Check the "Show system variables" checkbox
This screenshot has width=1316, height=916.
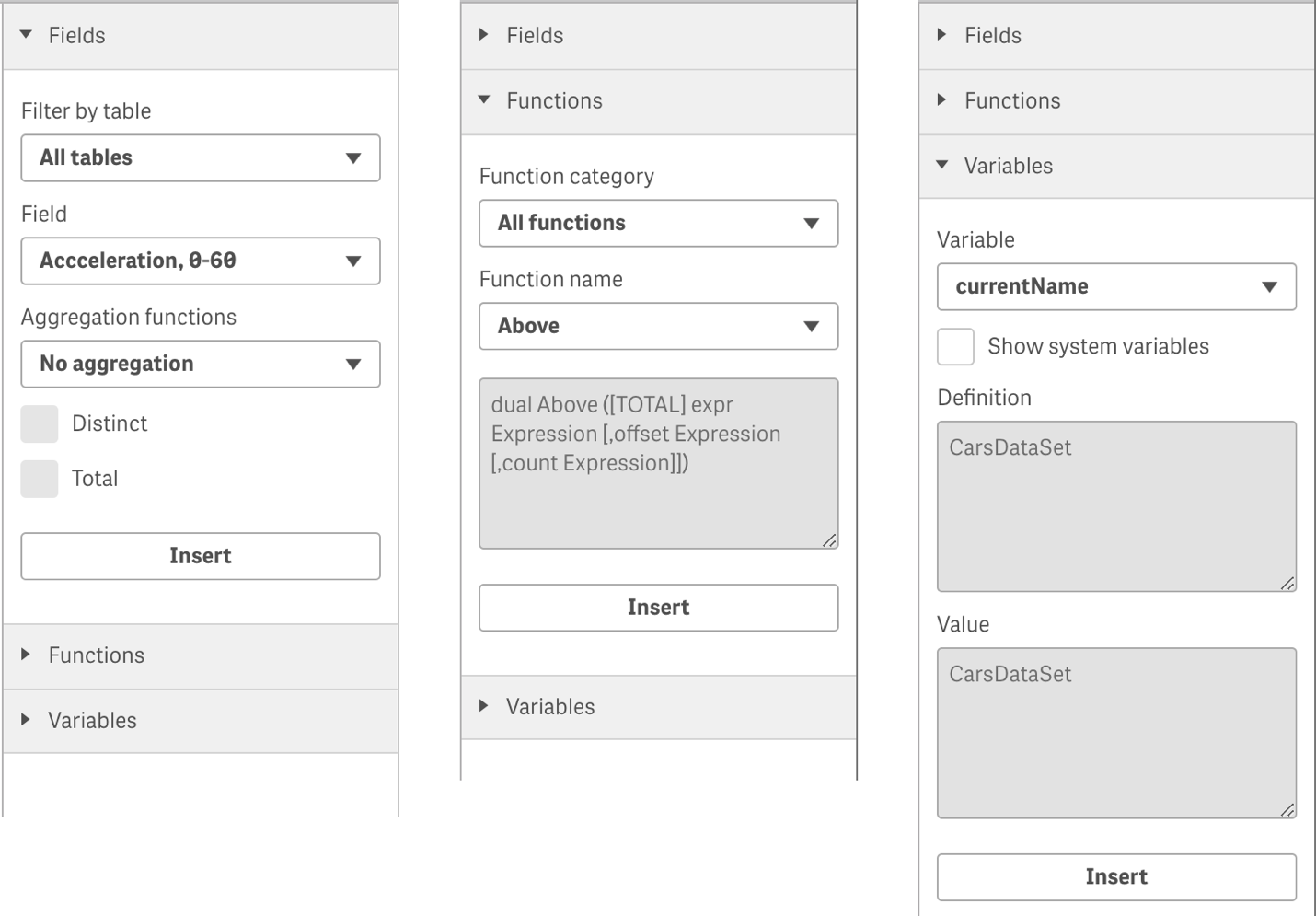click(954, 346)
